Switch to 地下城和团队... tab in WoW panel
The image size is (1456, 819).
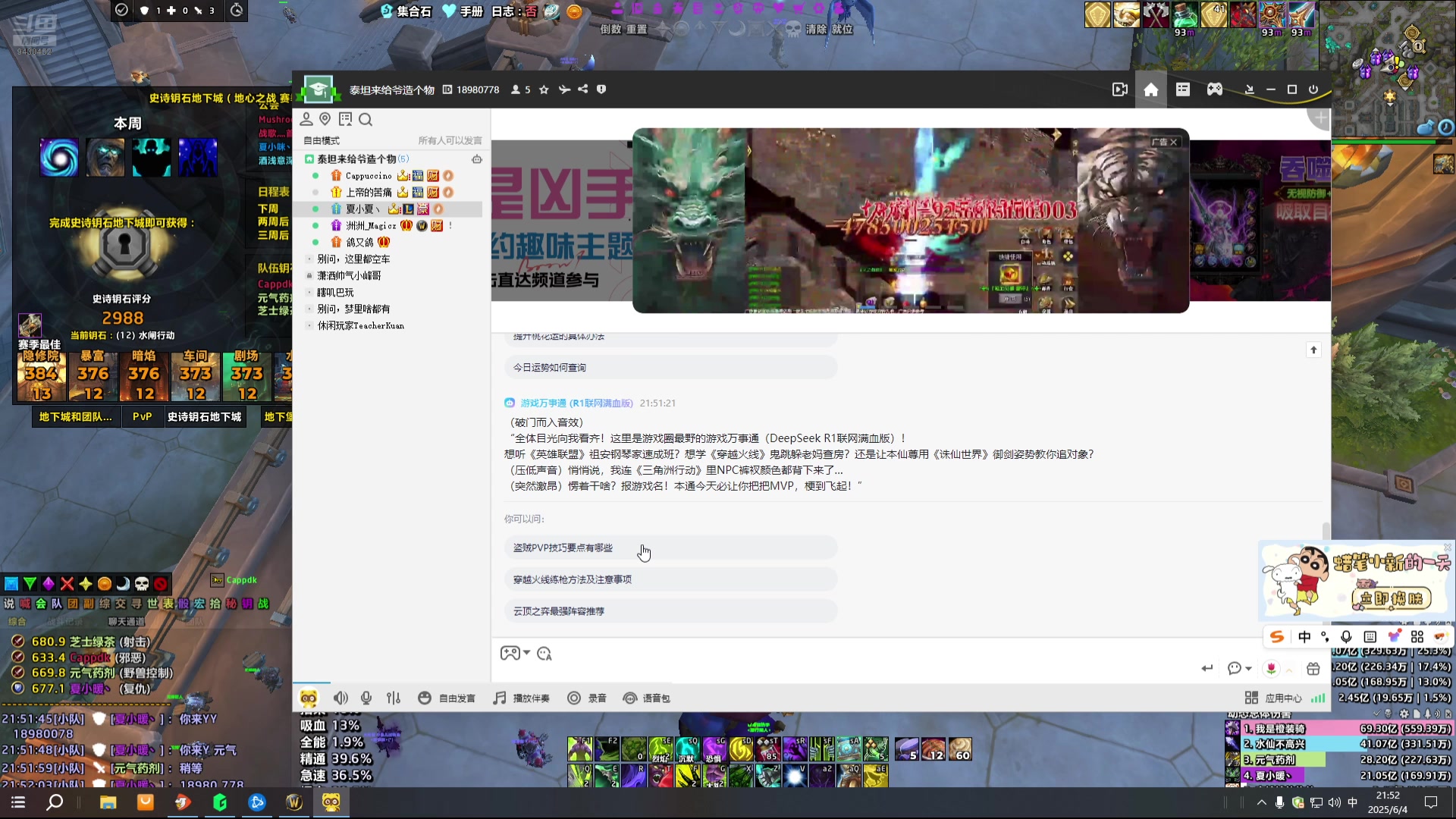click(75, 417)
